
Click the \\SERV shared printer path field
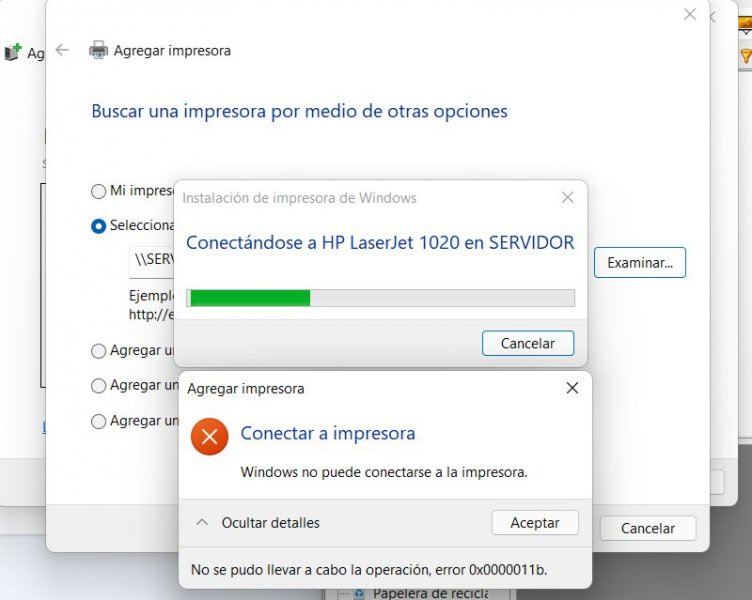tap(152, 262)
